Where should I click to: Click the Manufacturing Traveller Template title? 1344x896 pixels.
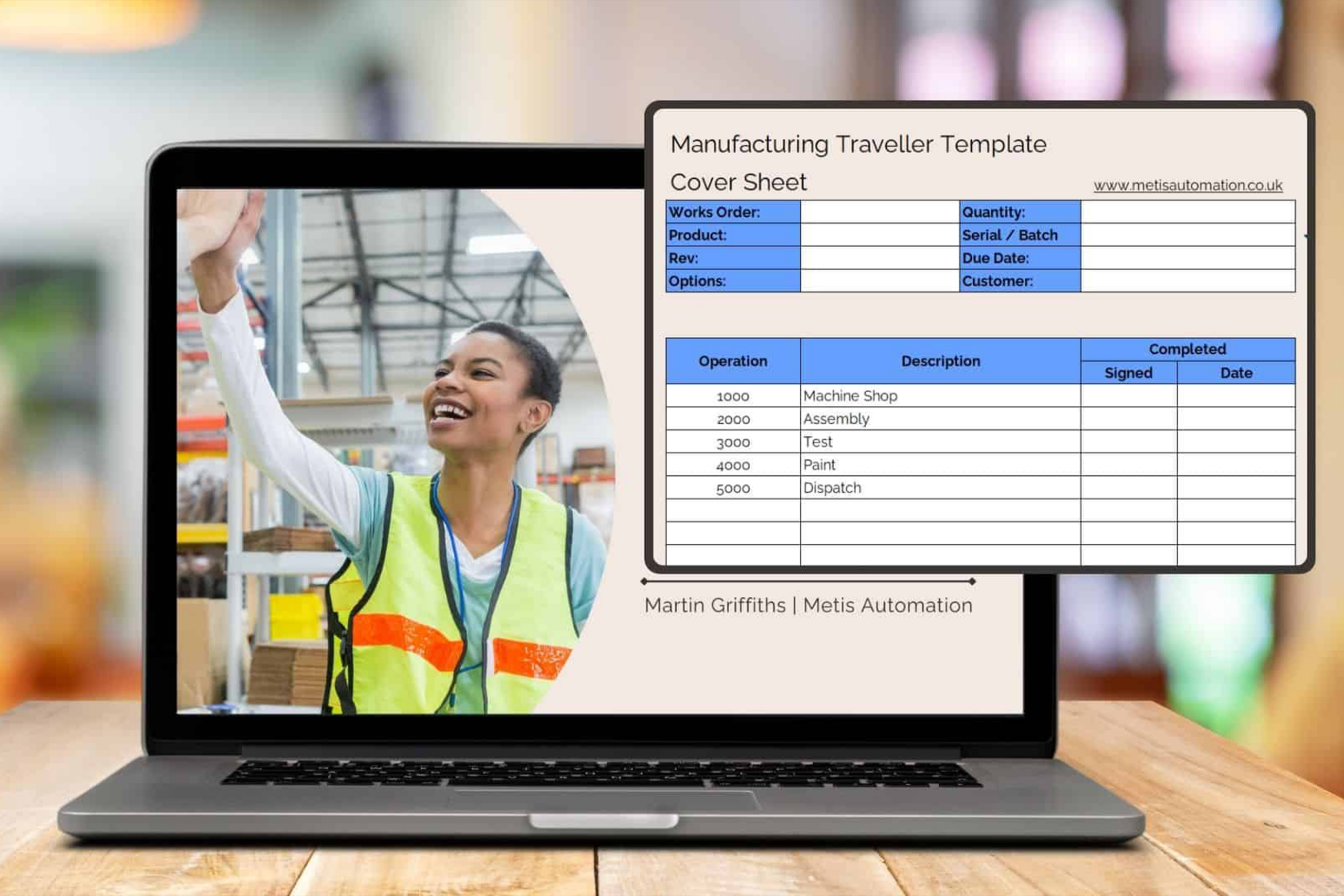pyautogui.click(x=858, y=144)
